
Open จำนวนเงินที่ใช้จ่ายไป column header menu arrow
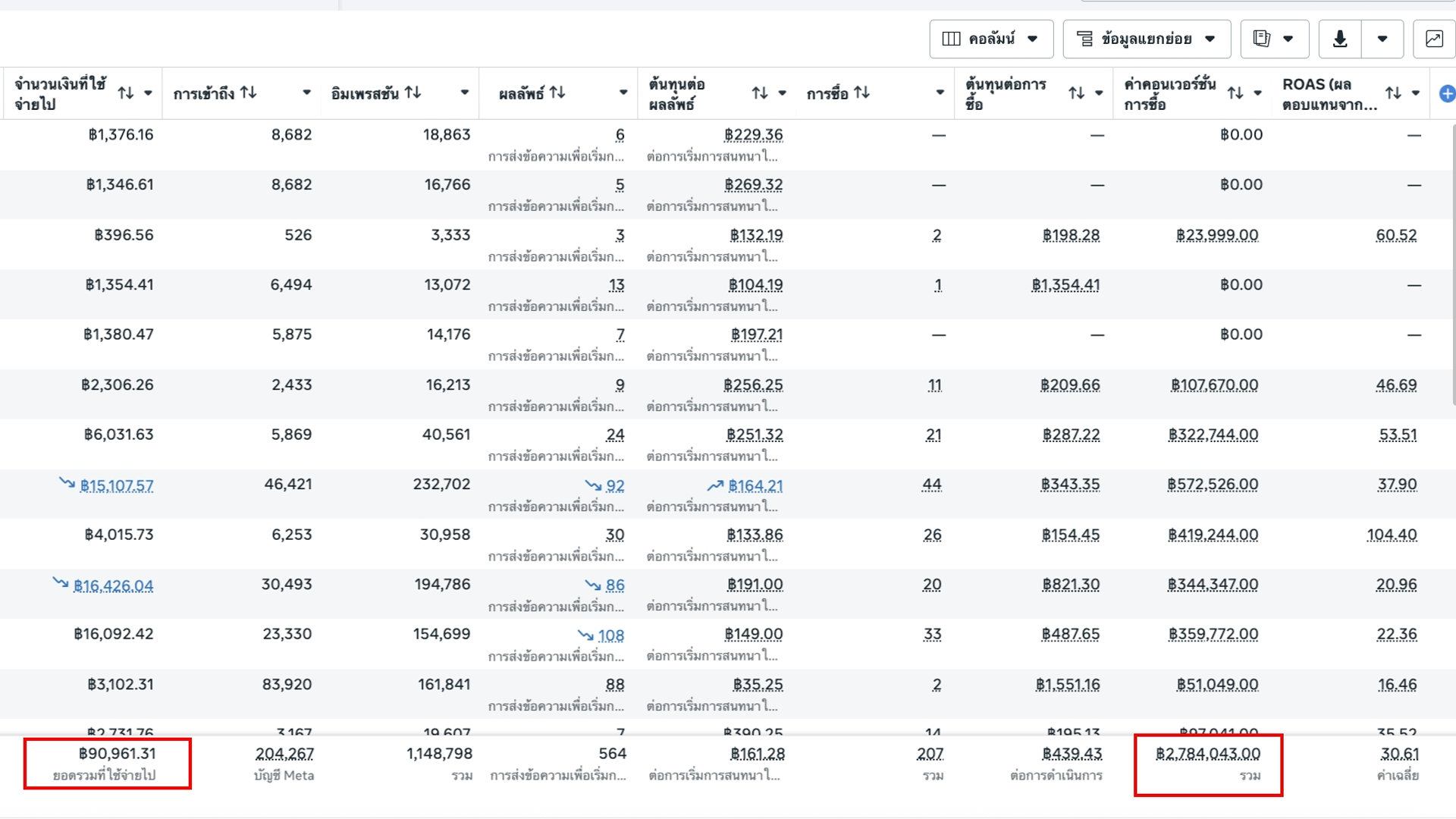click(148, 93)
